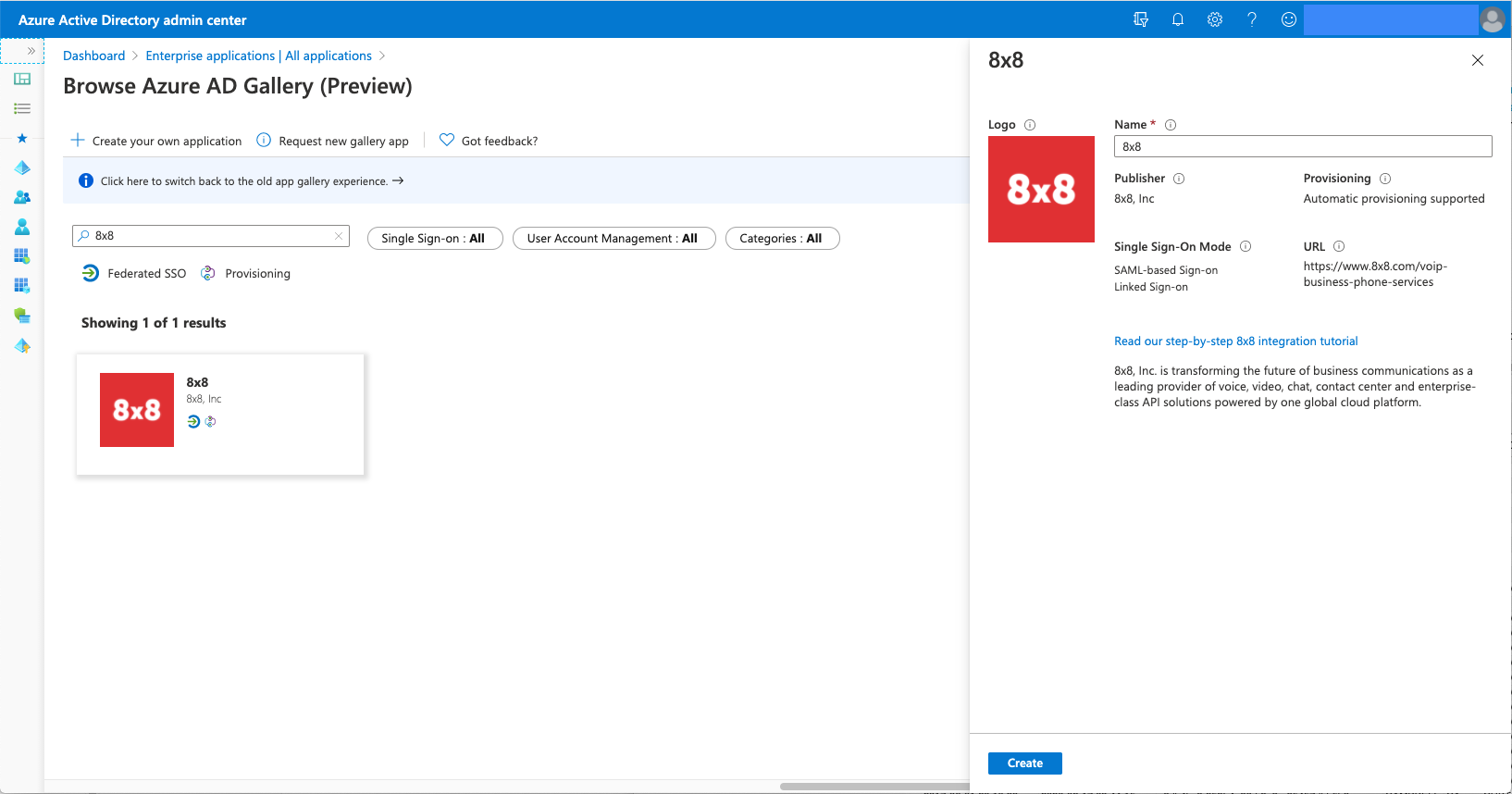Open the User Account Management filter

pyautogui.click(x=613, y=239)
